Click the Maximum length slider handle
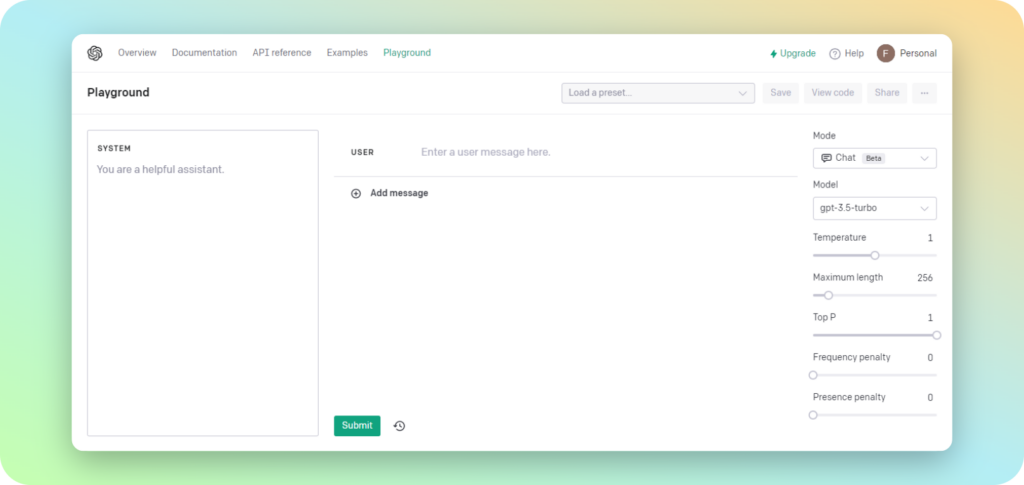 [828, 295]
